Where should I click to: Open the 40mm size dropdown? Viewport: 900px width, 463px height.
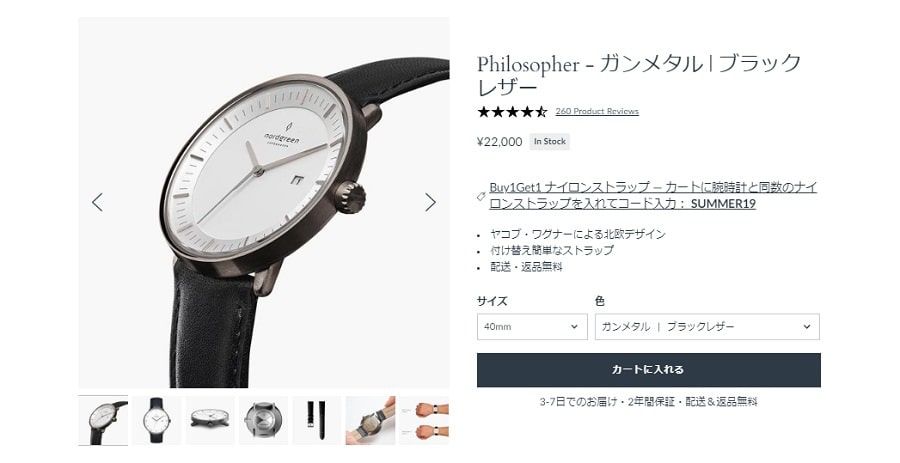(x=532, y=326)
